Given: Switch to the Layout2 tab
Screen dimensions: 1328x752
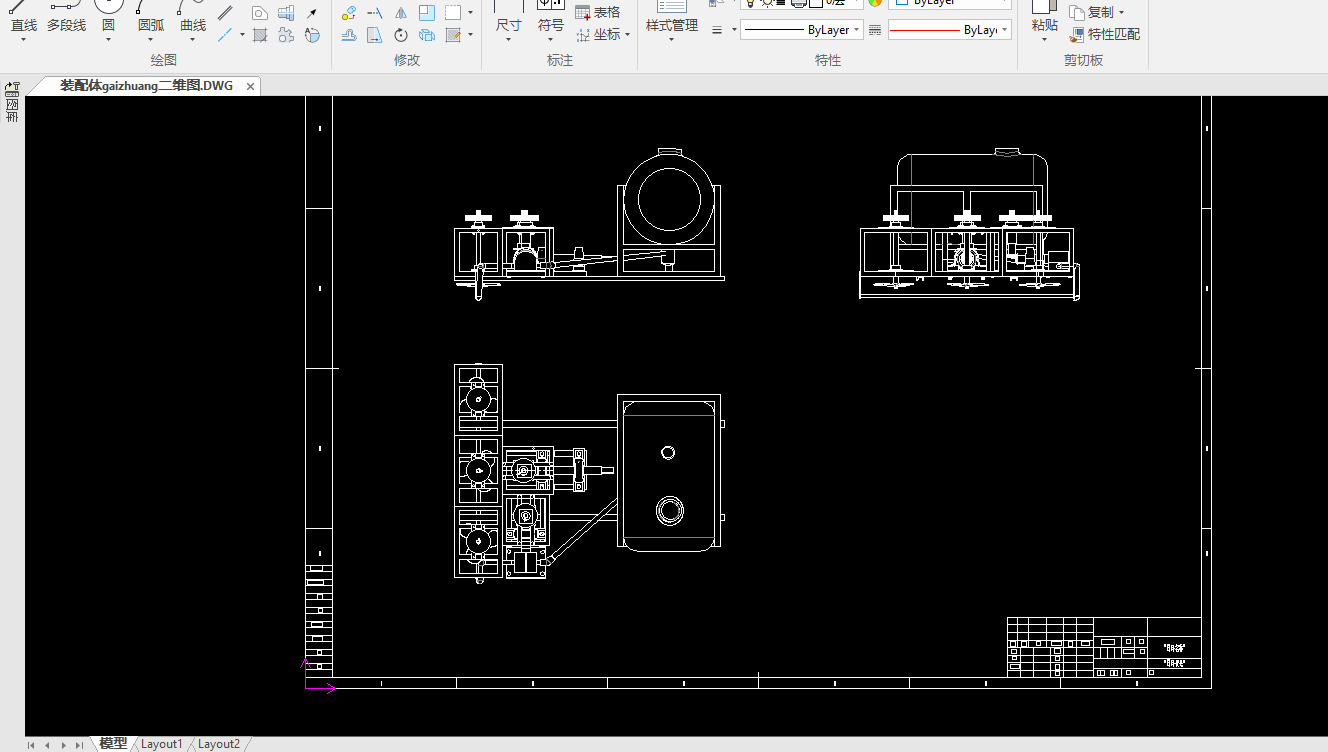Looking at the screenshot, I should coord(219,744).
